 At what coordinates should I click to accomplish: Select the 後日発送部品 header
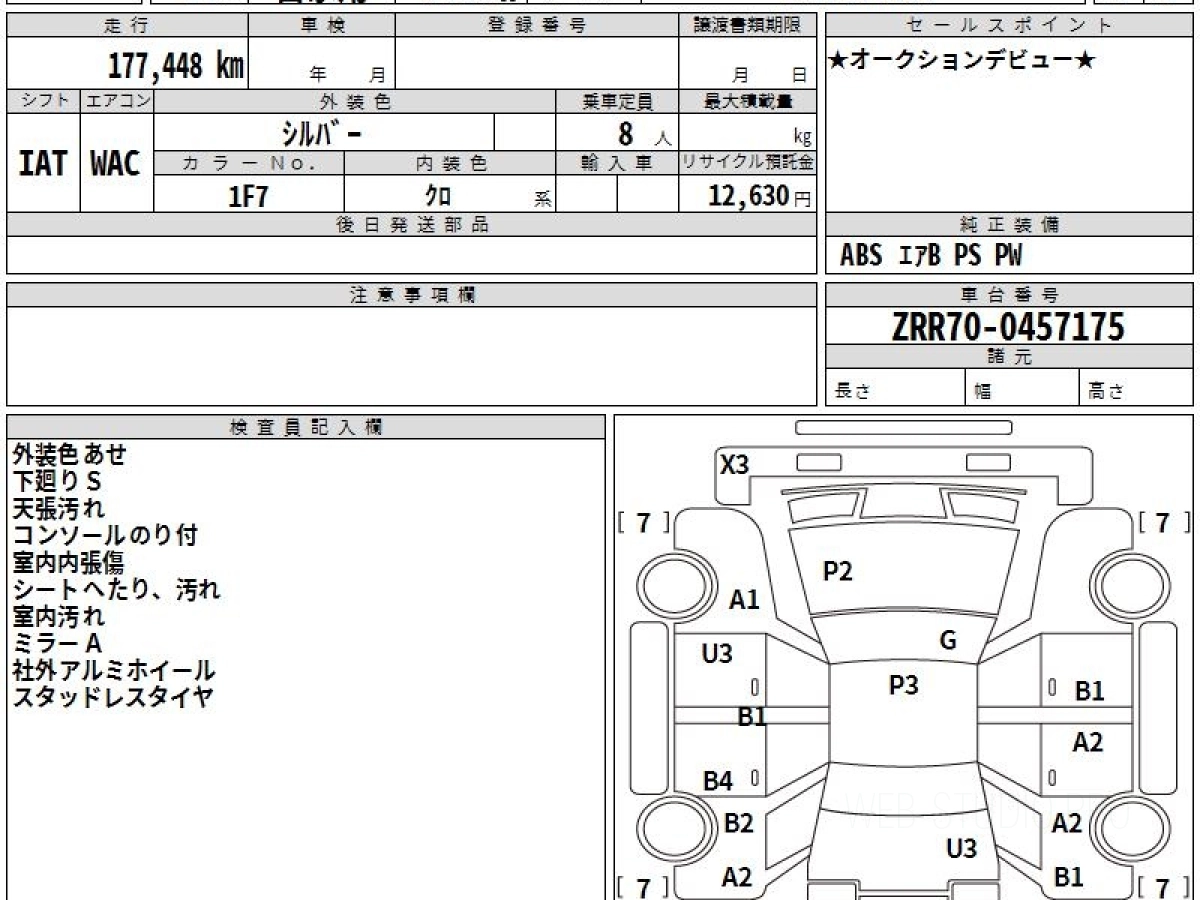click(411, 225)
